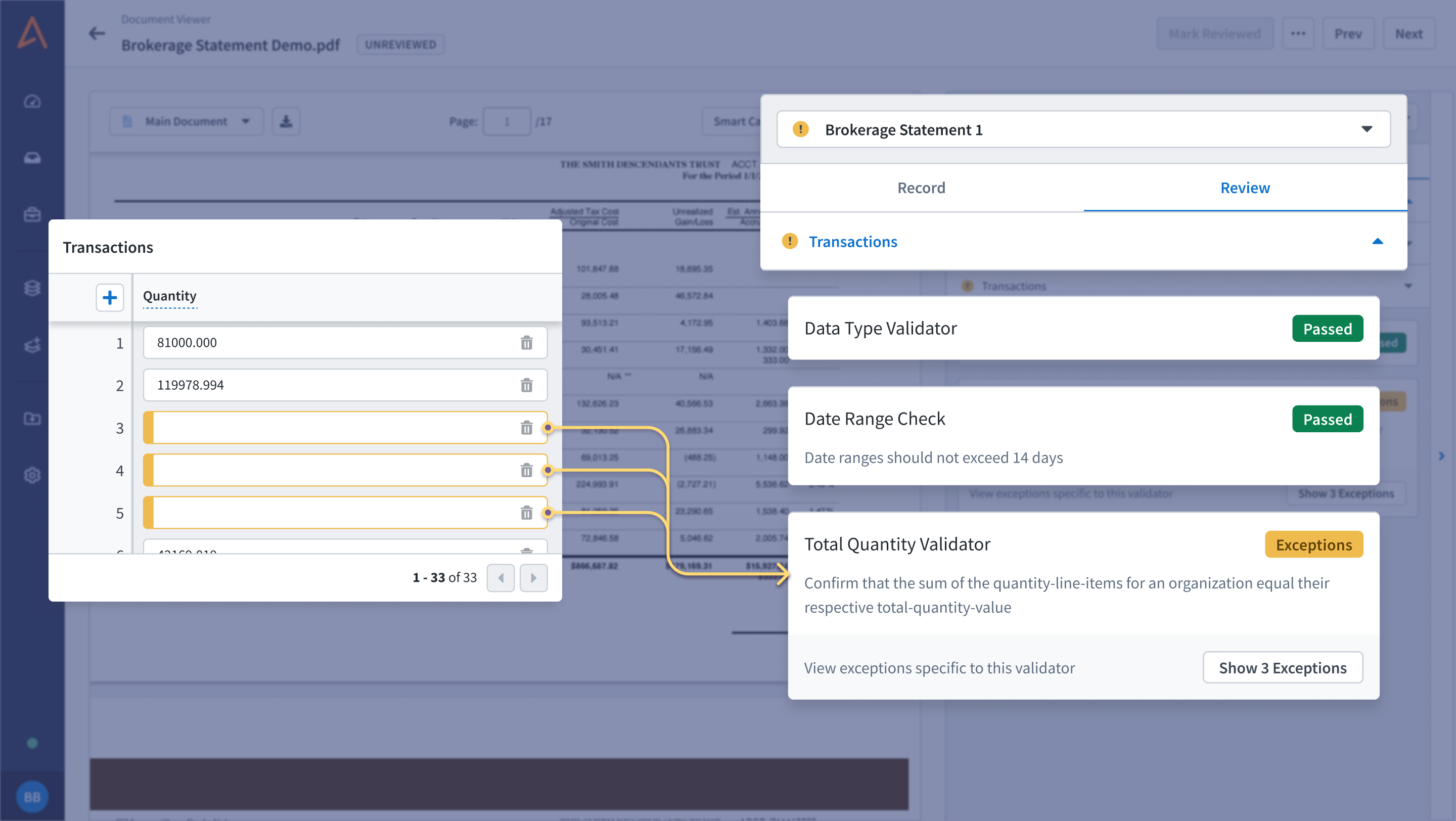Screen dimensions: 1456x821
Task: Click the Show 3 Exceptions button
Action: point(1282,667)
